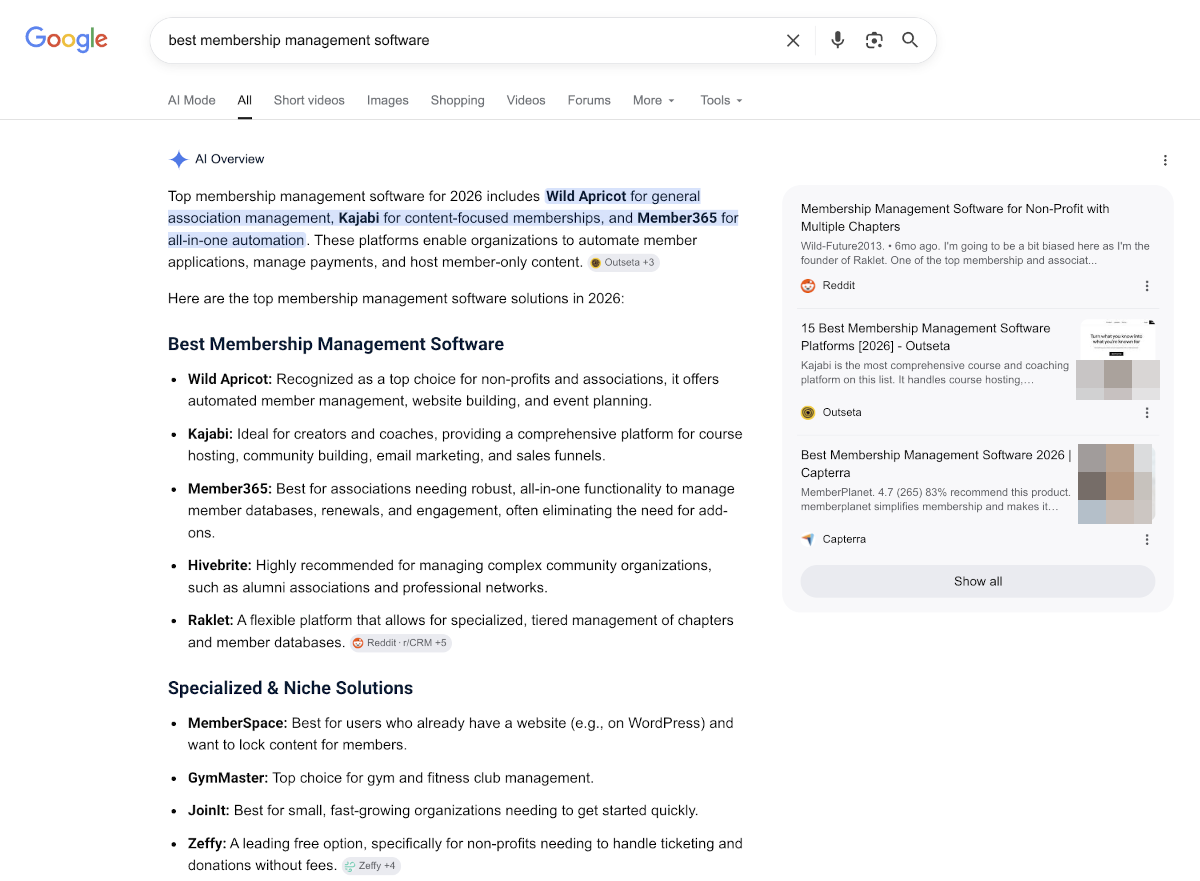Click the 'Raklet:' list item label
Screen dimensions: 1200x881
click(x=210, y=621)
